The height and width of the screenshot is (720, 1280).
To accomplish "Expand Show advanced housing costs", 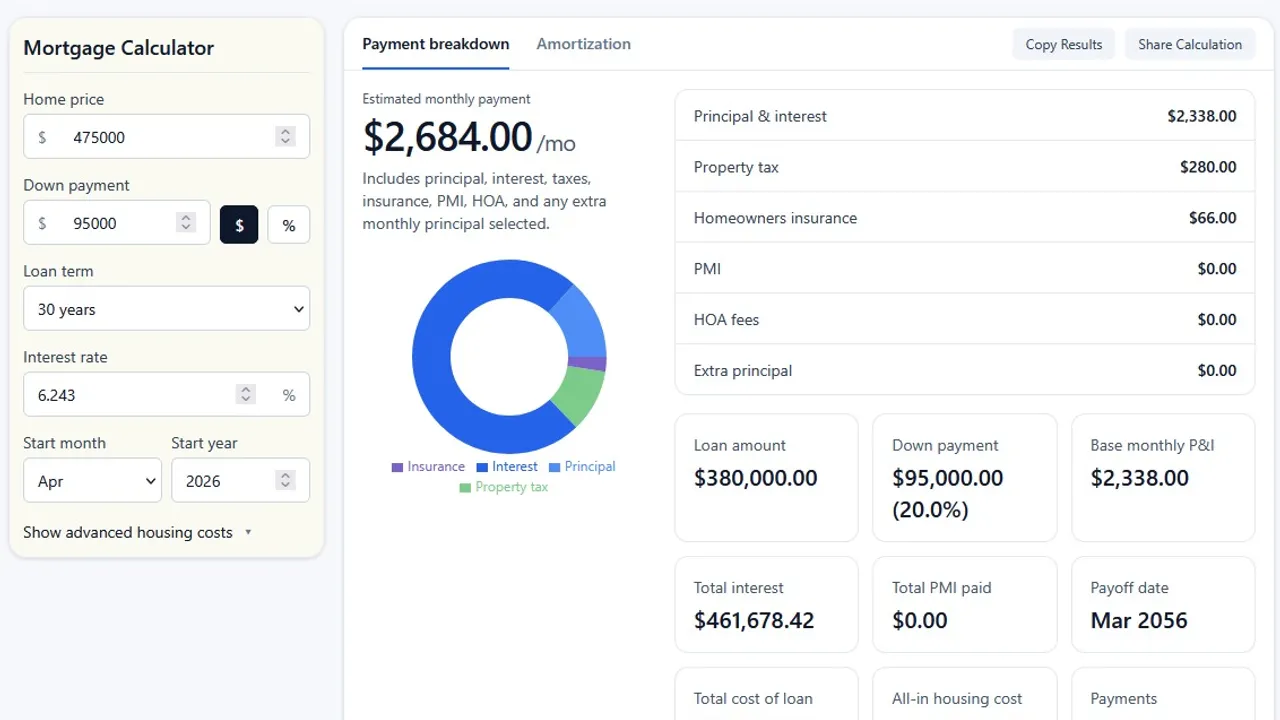I will coord(137,532).
